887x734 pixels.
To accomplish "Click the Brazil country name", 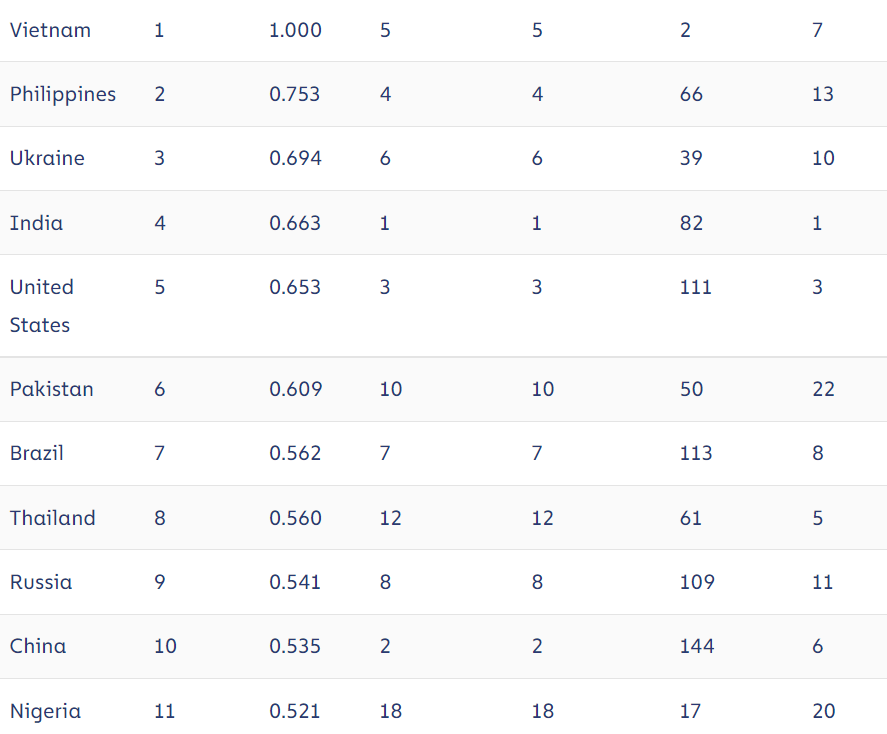I will [37, 453].
